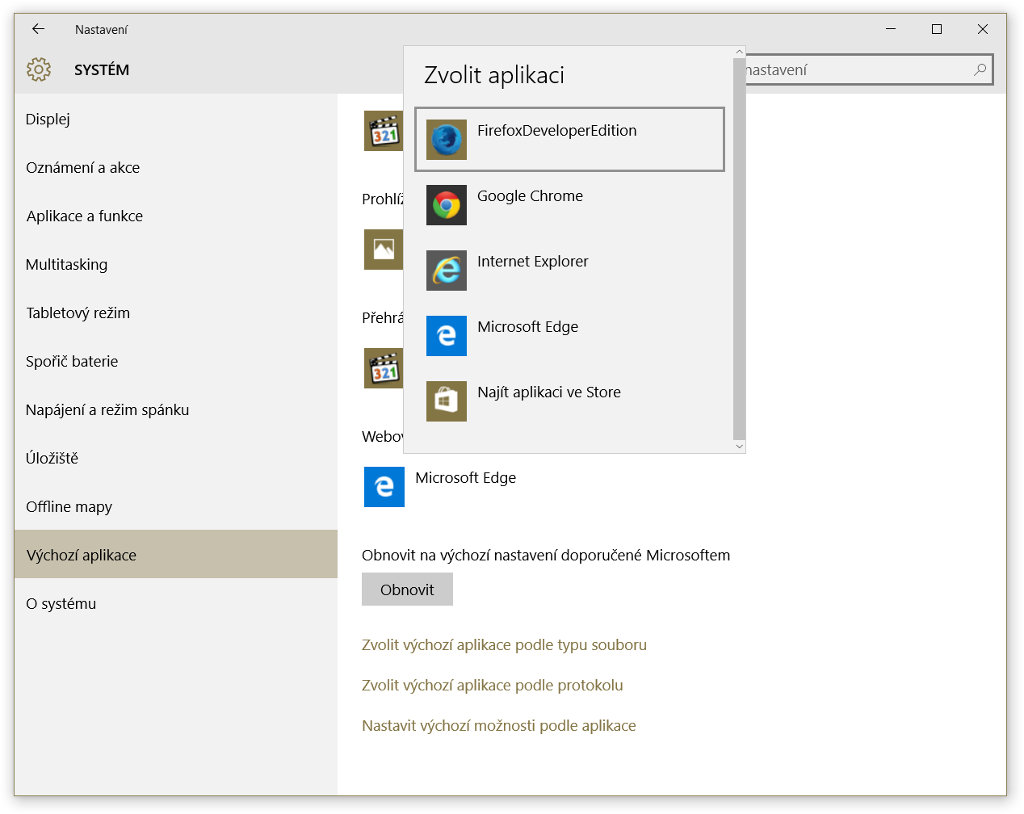Open Oznámení a akce section
1024x814 pixels.
click(176, 167)
